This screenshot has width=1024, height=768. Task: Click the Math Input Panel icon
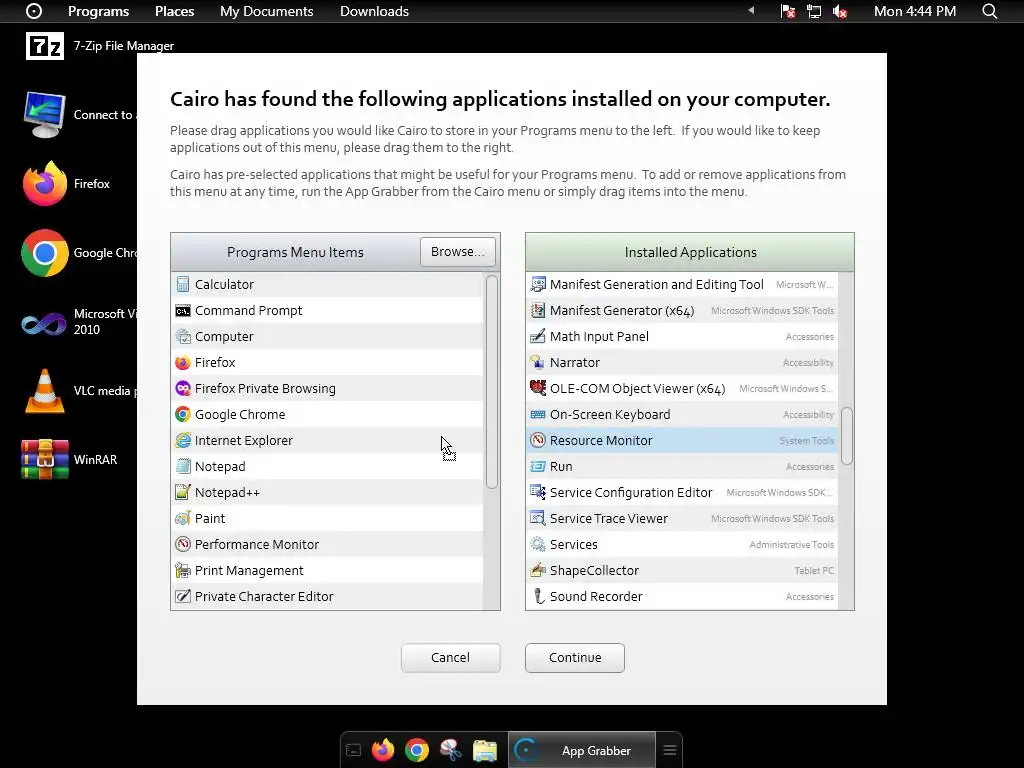(537, 336)
